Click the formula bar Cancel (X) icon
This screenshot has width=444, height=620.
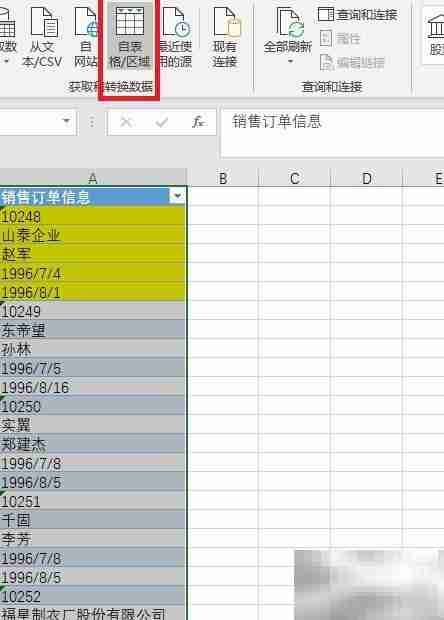pyautogui.click(x=126, y=122)
